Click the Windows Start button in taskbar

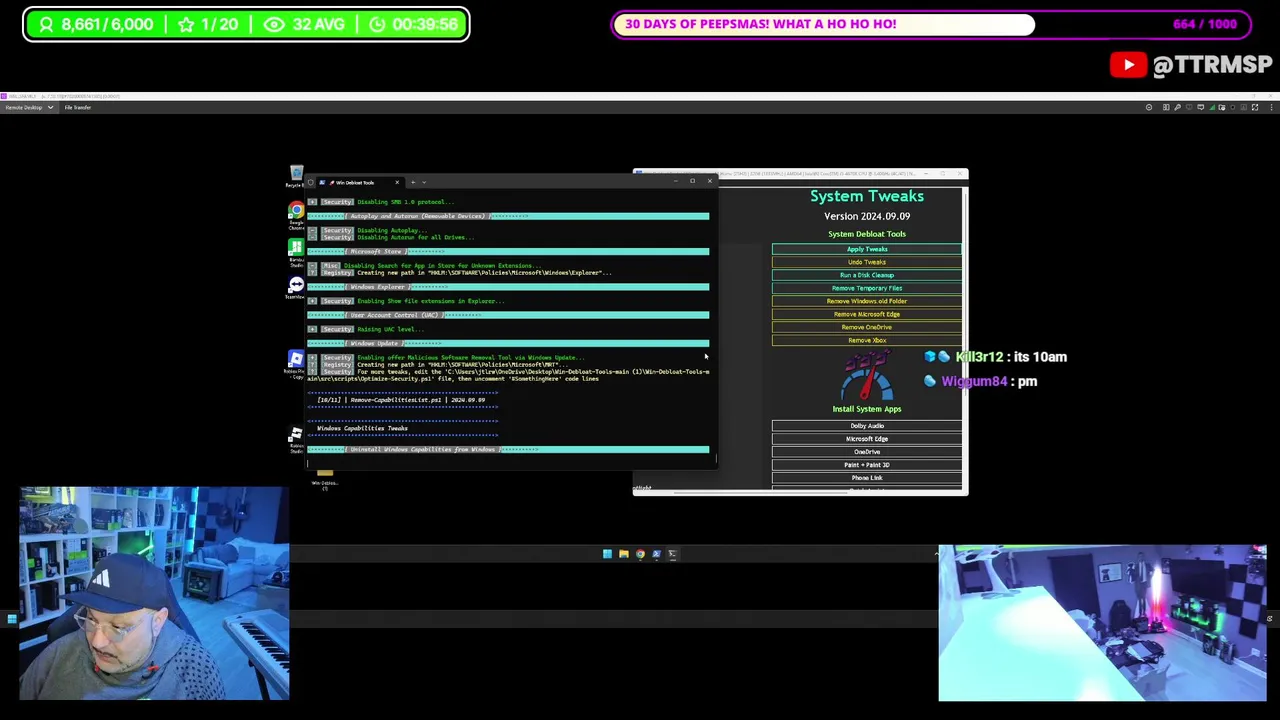point(607,554)
